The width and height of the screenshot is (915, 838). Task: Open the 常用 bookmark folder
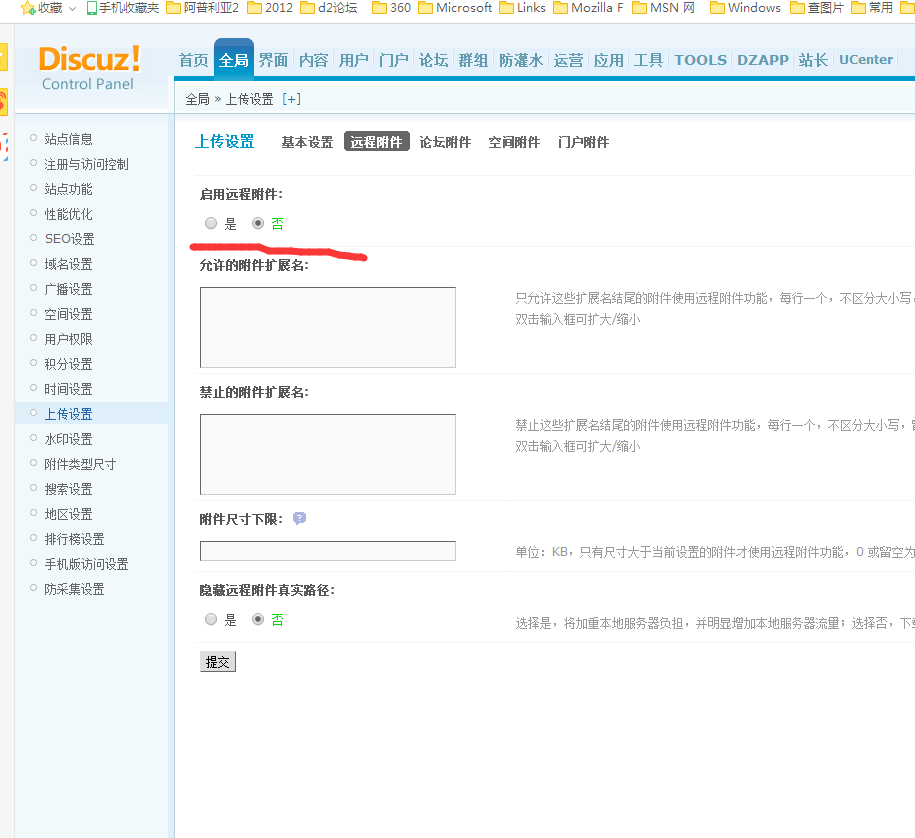(x=872, y=8)
